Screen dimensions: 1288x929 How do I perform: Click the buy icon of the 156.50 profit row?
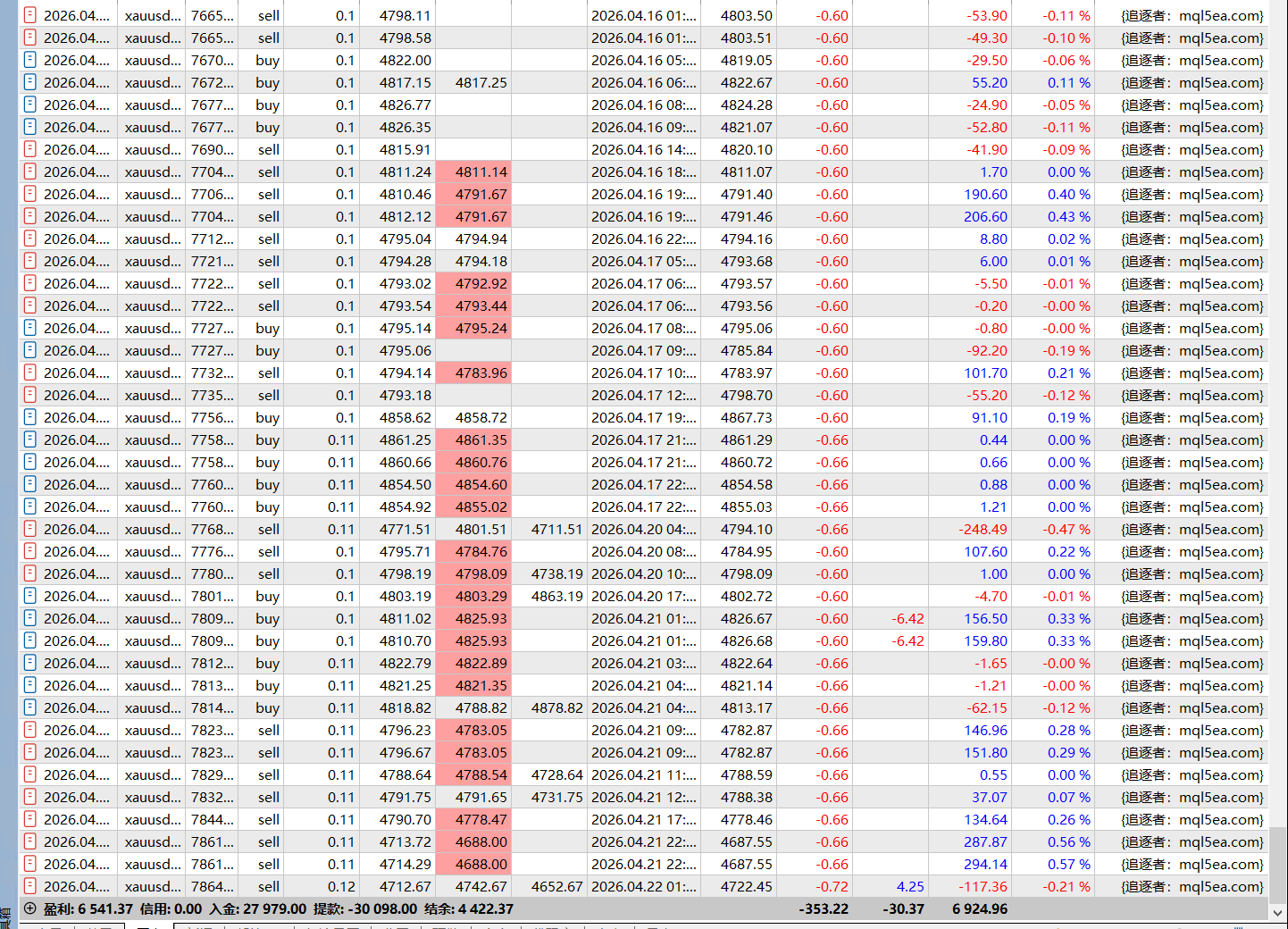[29, 618]
